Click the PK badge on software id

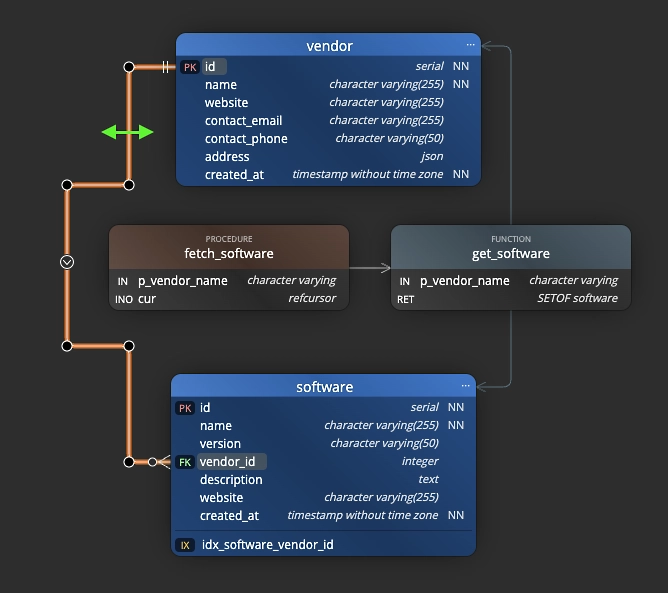coord(185,408)
